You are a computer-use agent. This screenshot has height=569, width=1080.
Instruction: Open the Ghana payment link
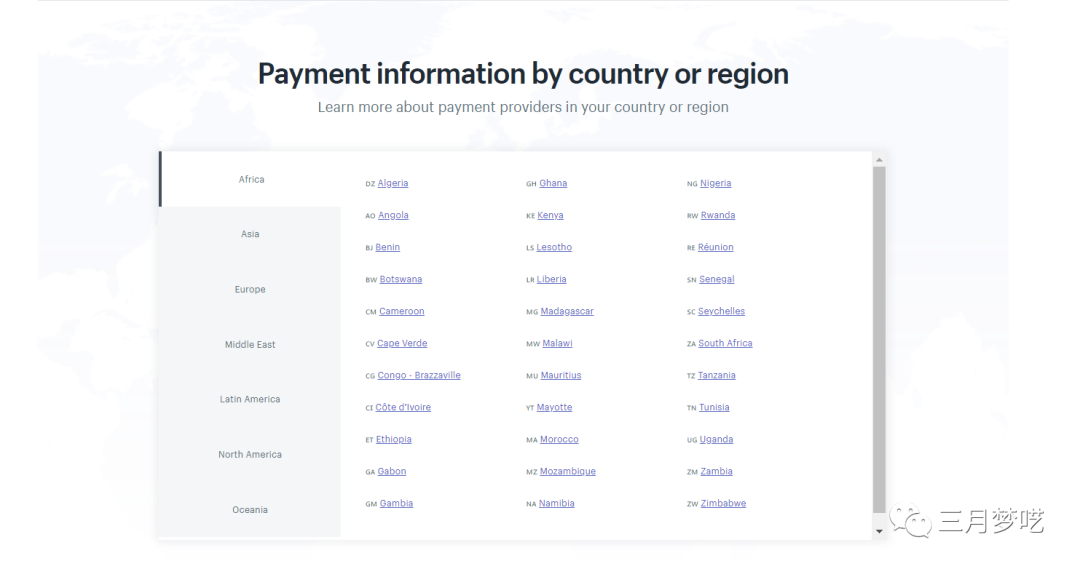pyautogui.click(x=553, y=184)
